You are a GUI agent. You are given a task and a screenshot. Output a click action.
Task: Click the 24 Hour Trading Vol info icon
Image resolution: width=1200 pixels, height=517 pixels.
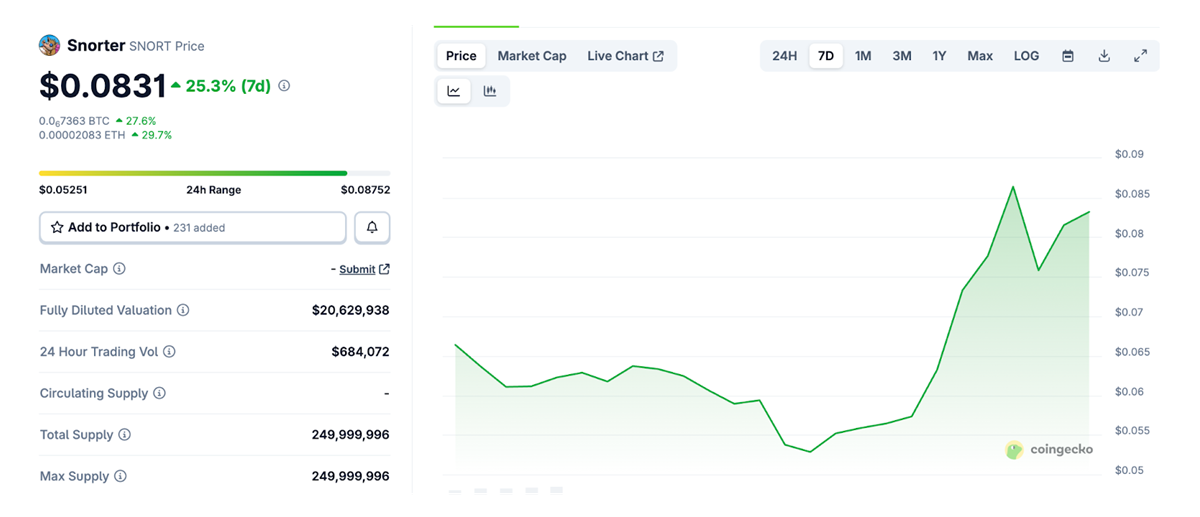click(169, 352)
